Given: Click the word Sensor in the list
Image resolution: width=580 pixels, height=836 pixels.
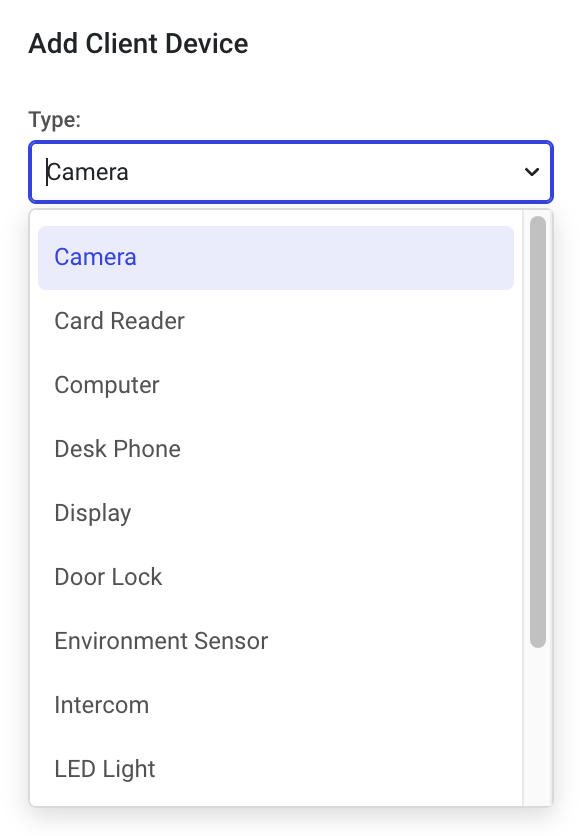Looking at the screenshot, I should coord(231,641).
